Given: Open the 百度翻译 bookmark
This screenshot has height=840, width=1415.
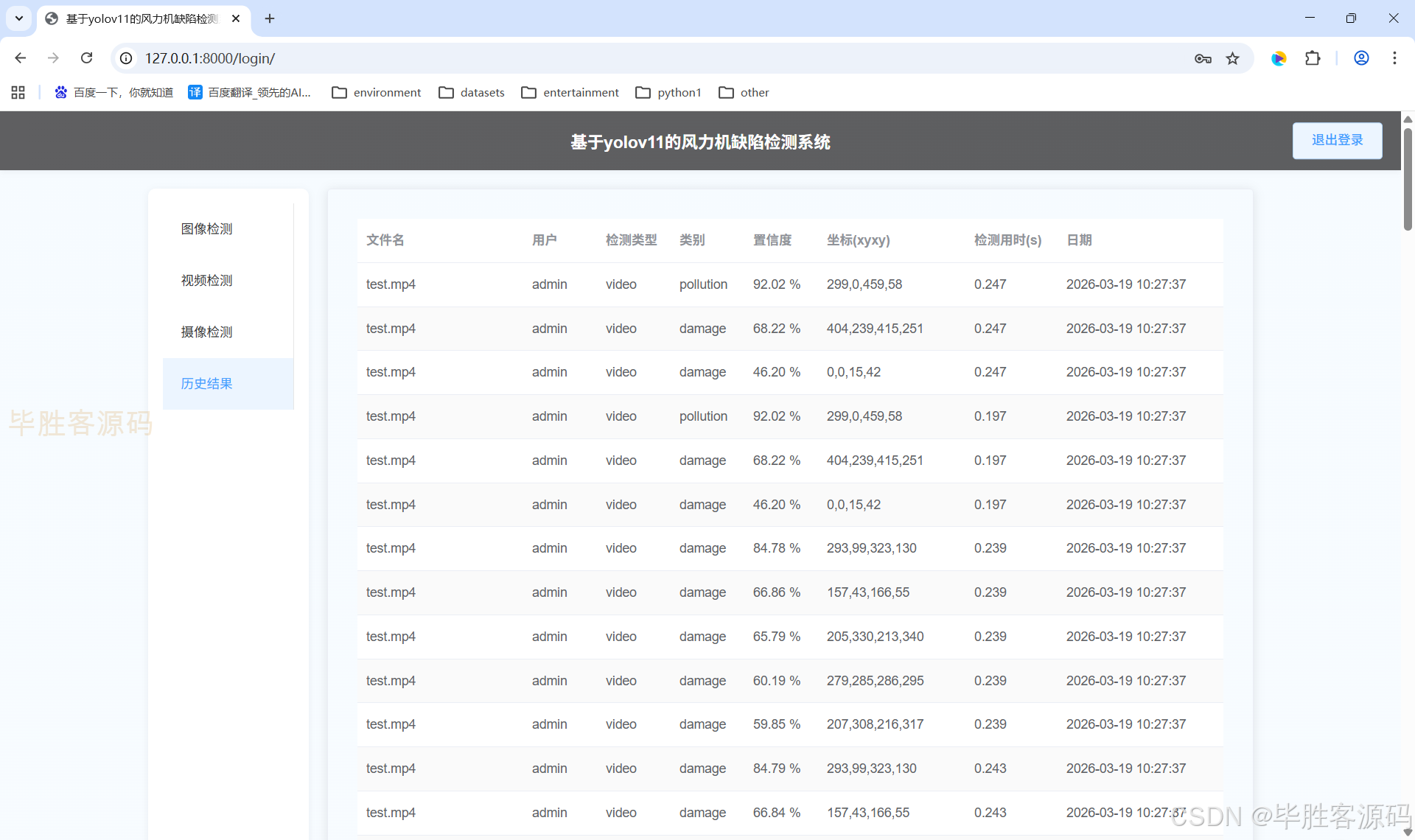Looking at the screenshot, I should [250, 92].
